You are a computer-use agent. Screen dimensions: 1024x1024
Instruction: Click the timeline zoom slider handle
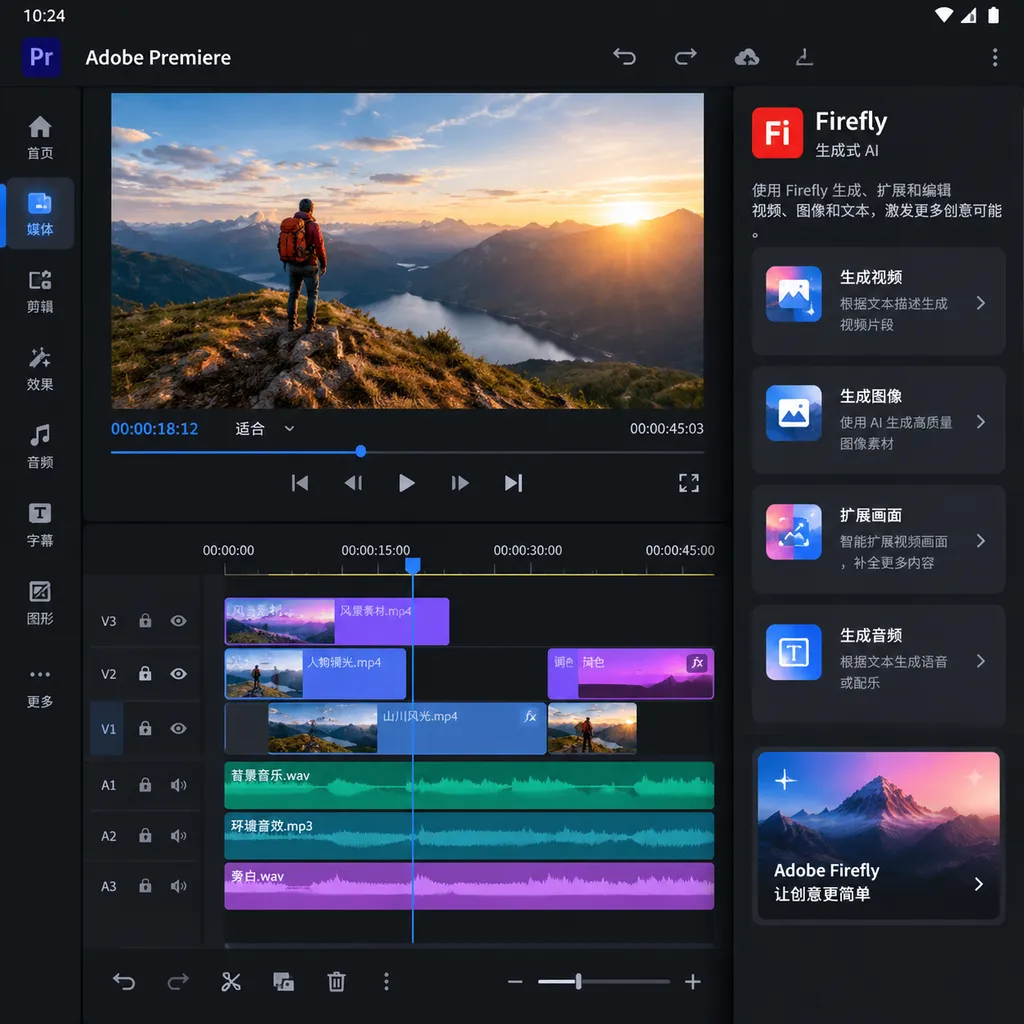pyautogui.click(x=579, y=981)
